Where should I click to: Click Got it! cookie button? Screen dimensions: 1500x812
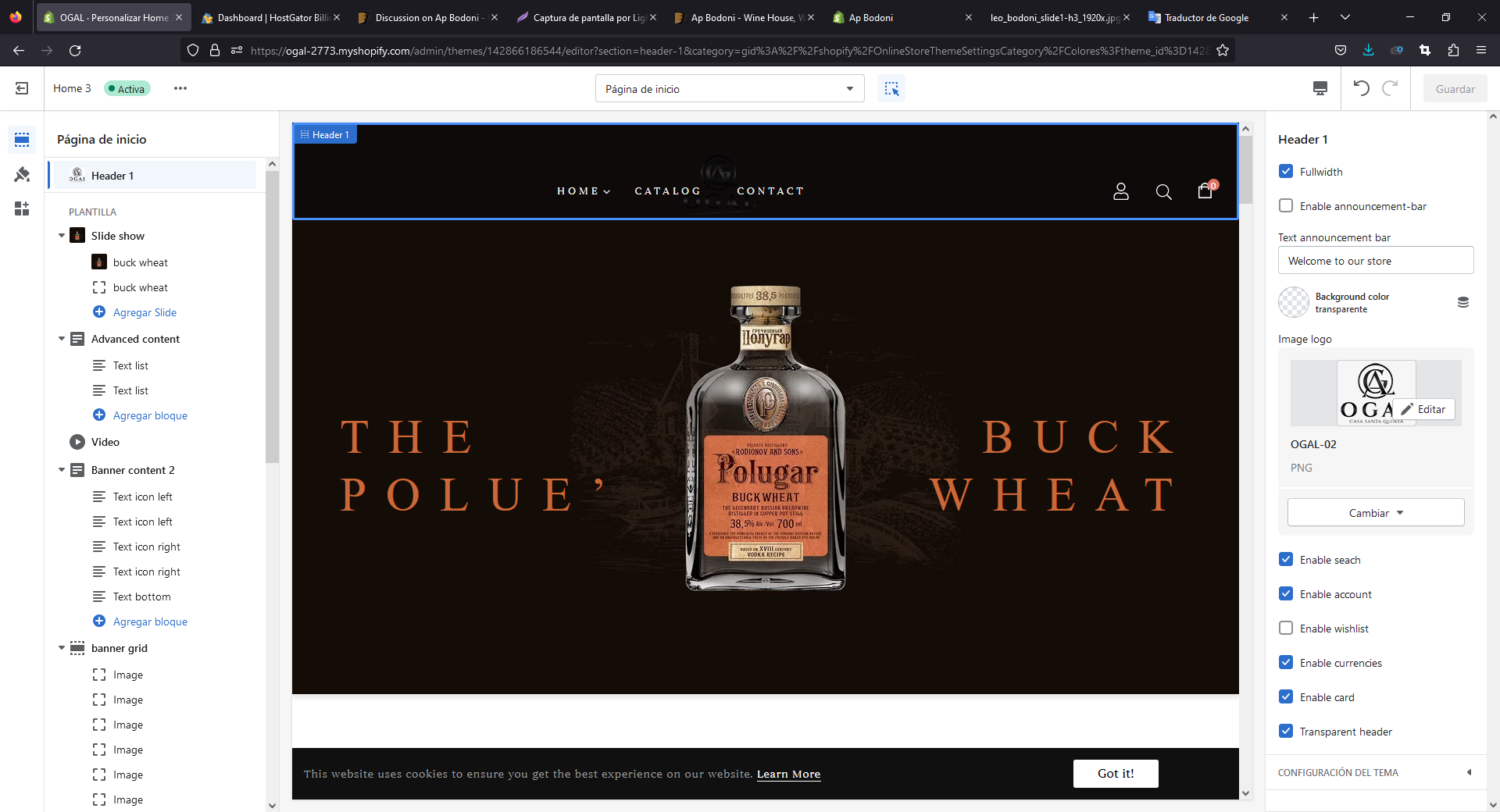[1116, 774]
